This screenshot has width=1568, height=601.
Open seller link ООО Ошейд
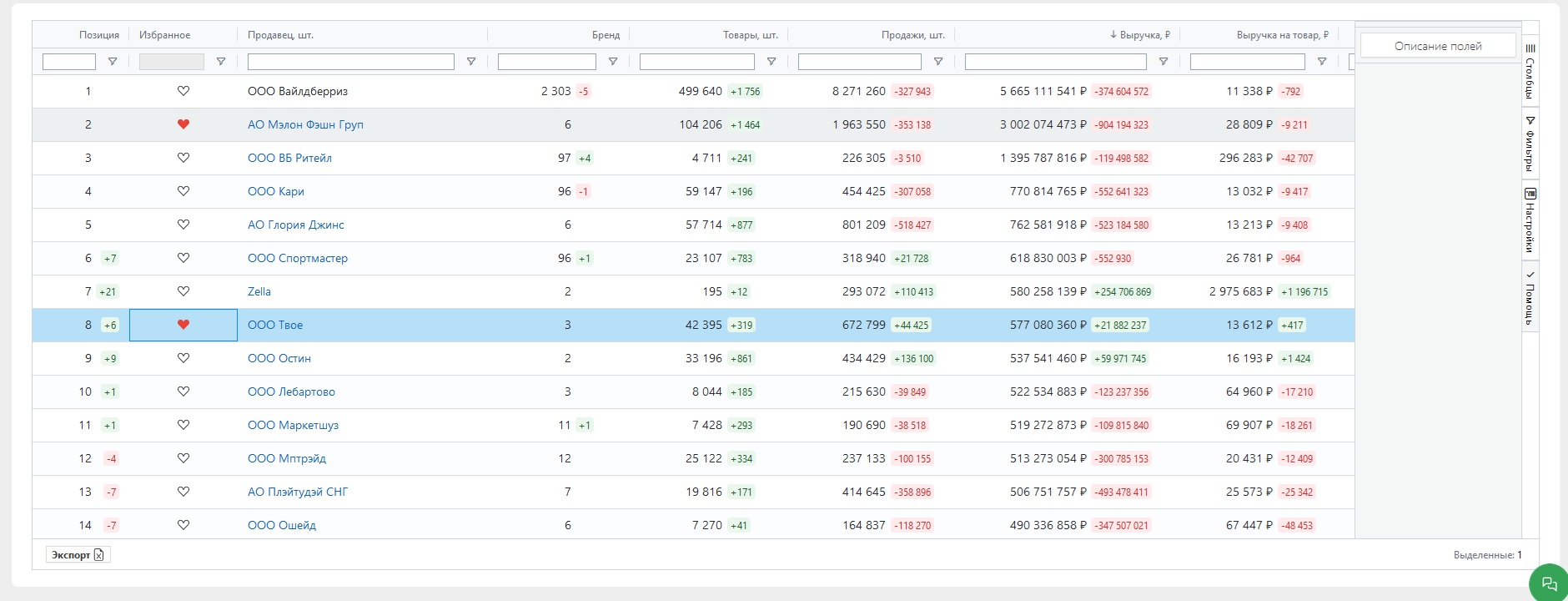tap(282, 525)
